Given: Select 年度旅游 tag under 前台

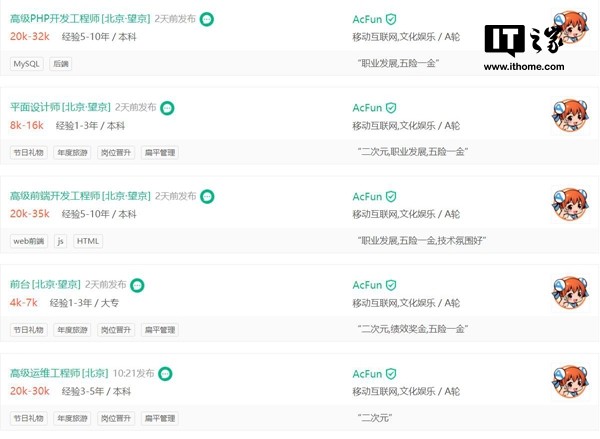Looking at the screenshot, I should pyautogui.click(x=72, y=330).
